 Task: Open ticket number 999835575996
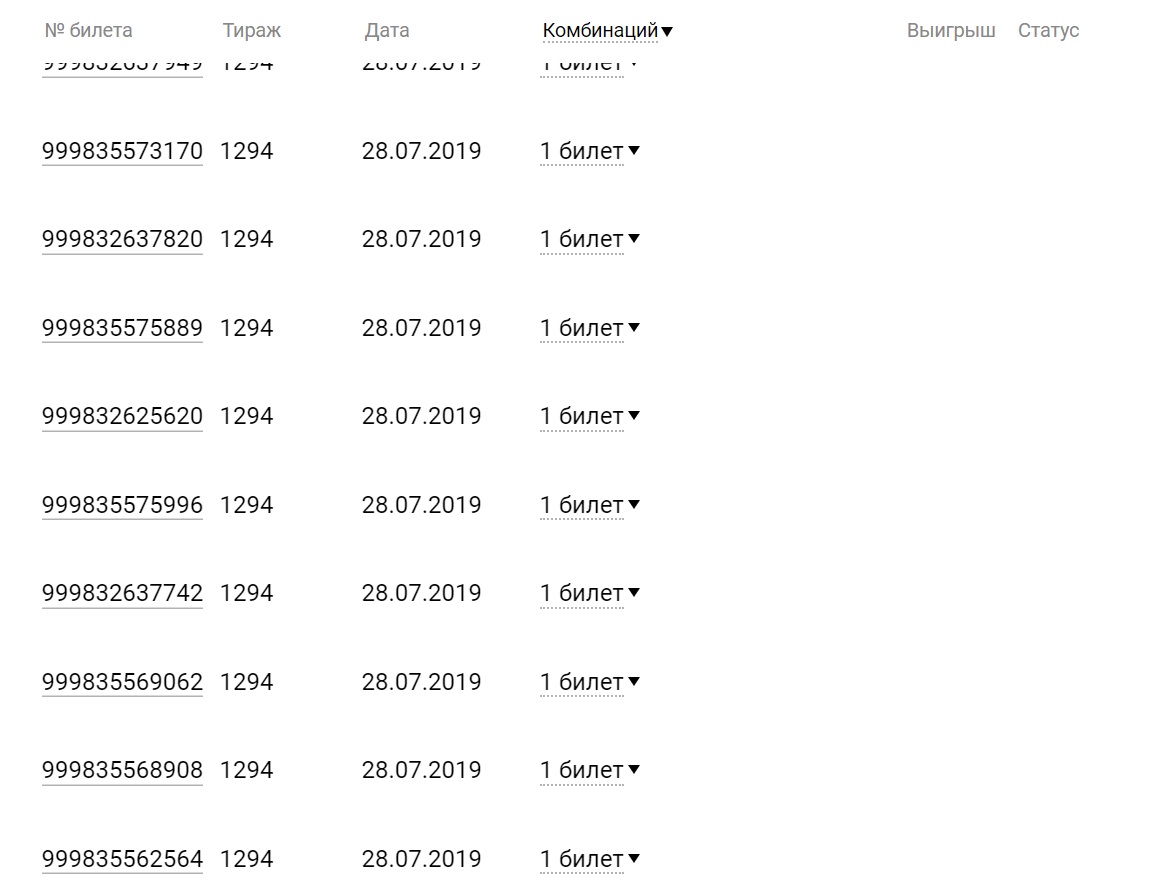tap(122, 505)
